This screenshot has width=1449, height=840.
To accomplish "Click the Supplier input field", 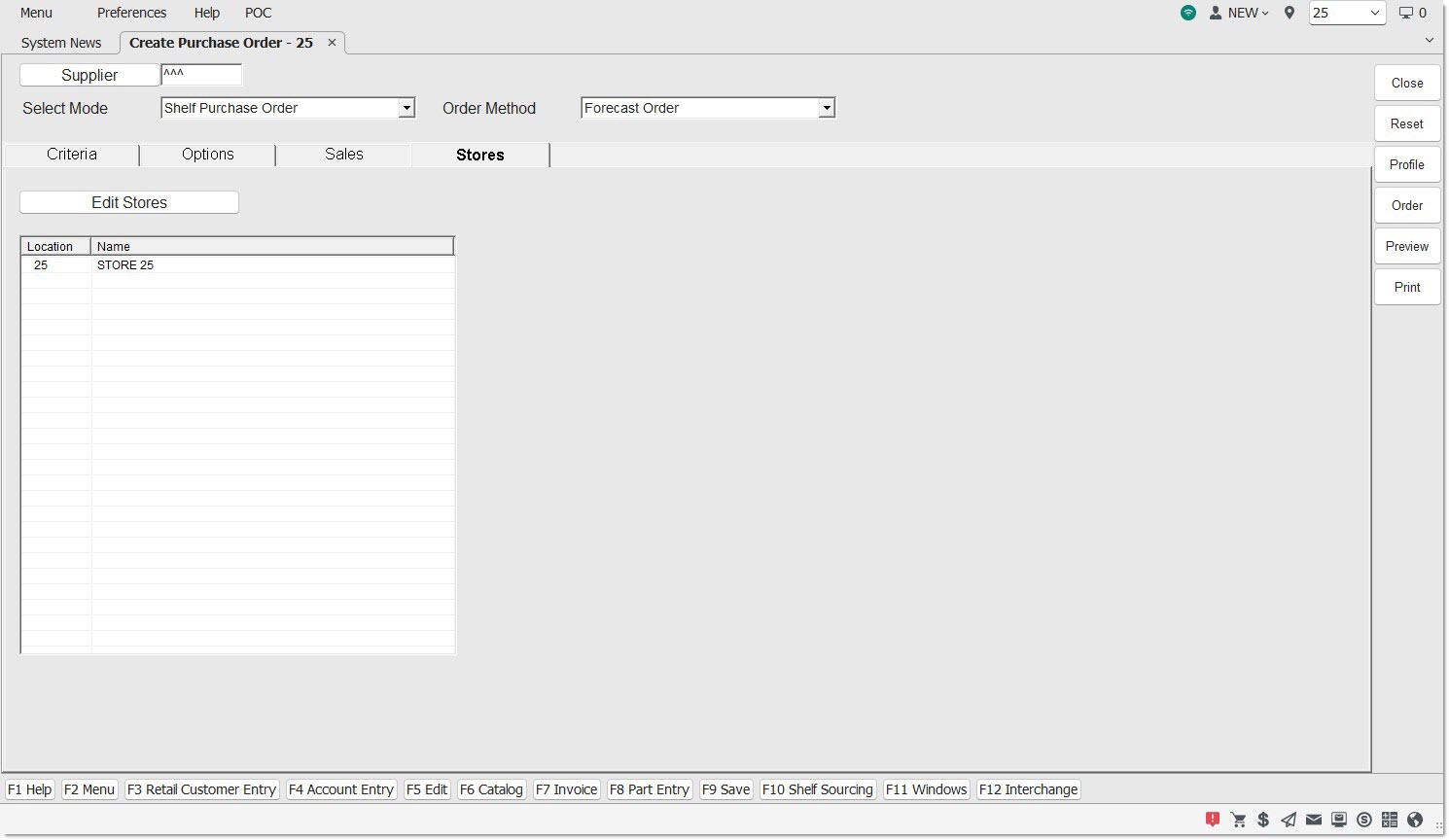I will [201, 75].
